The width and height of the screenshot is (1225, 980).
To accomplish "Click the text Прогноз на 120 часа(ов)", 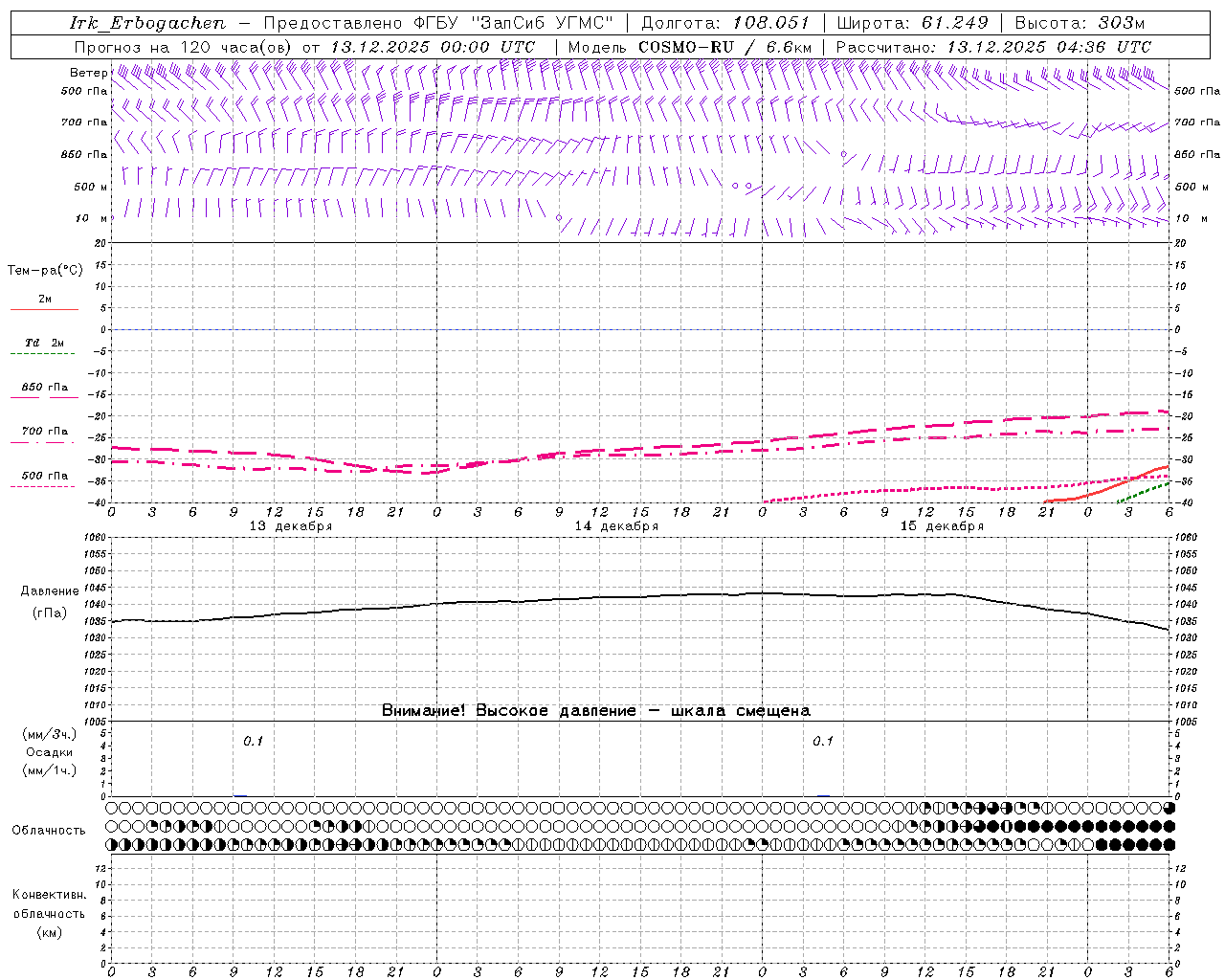I will (x=184, y=47).
